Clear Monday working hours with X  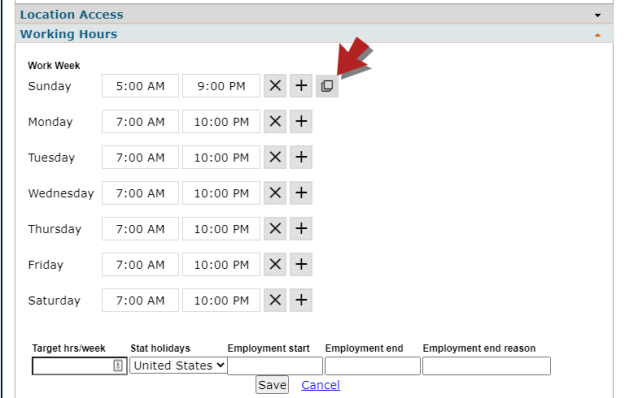coord(275,122)
